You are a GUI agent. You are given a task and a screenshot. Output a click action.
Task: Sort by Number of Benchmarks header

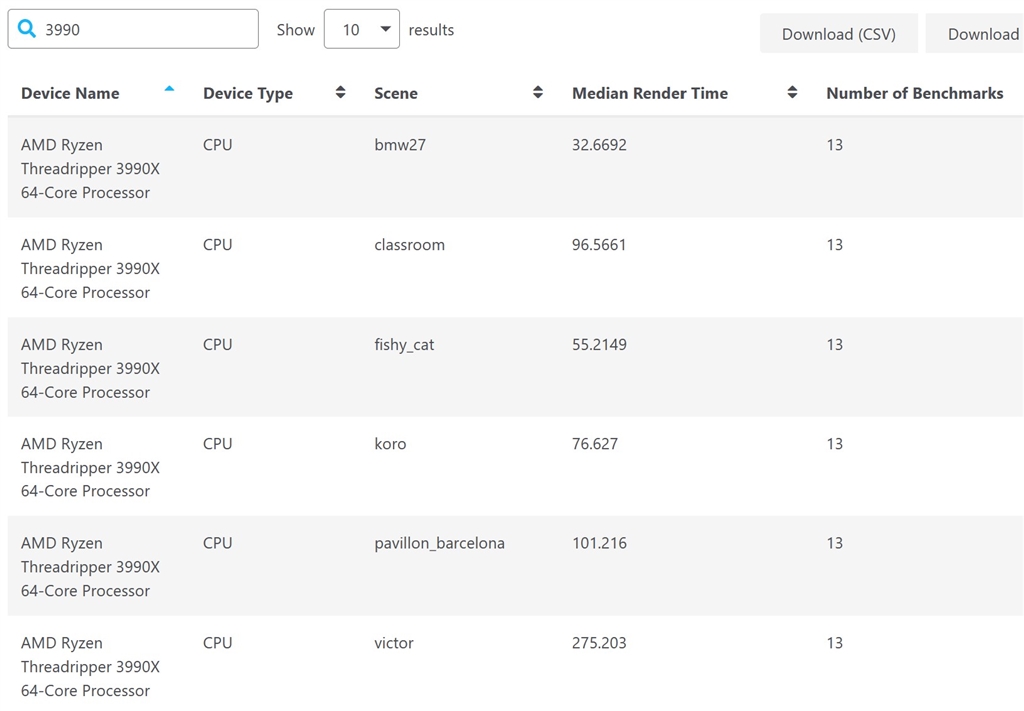pos(914,93)
